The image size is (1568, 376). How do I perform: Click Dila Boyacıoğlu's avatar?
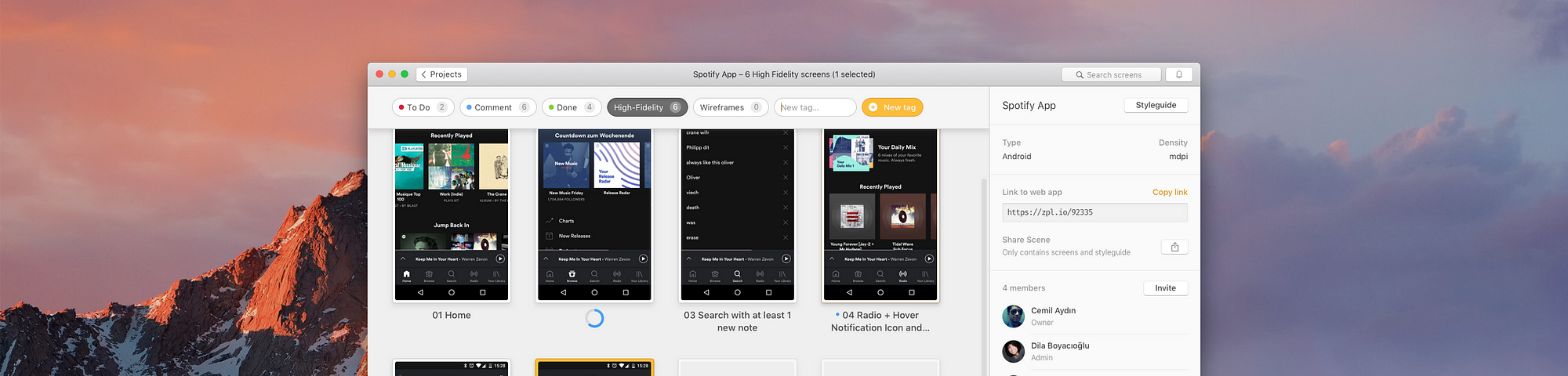pyautogui.click(x=1014, y=351)
